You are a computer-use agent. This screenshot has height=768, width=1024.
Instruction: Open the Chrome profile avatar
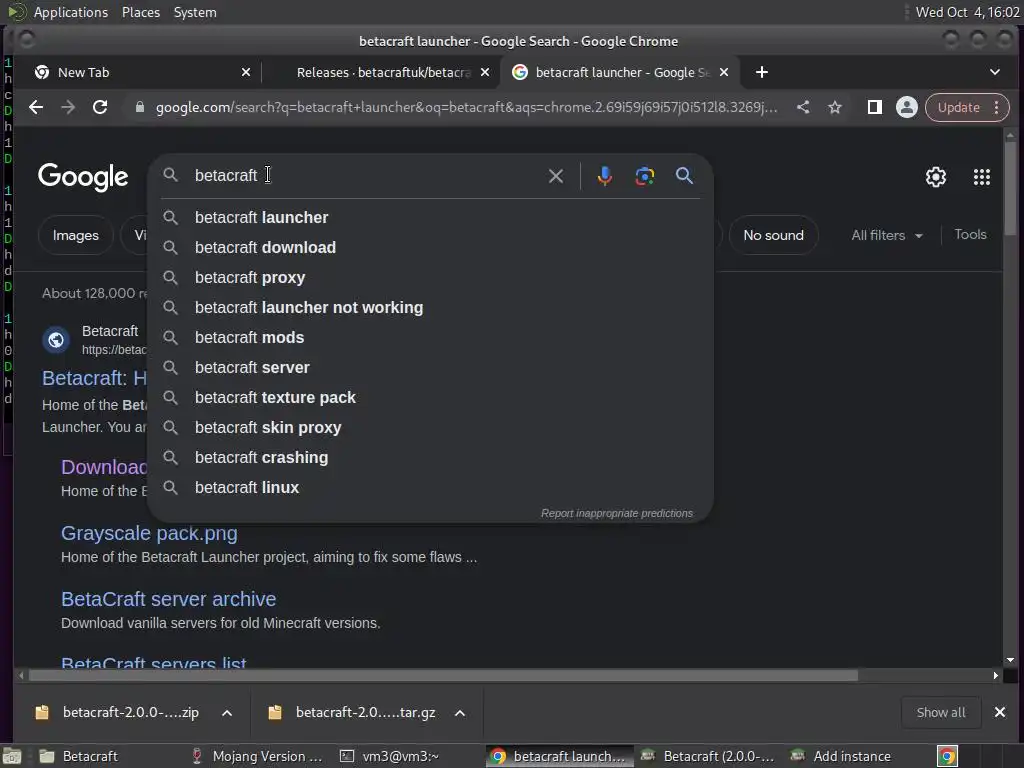pyautogui.click(x=906, y=108)
